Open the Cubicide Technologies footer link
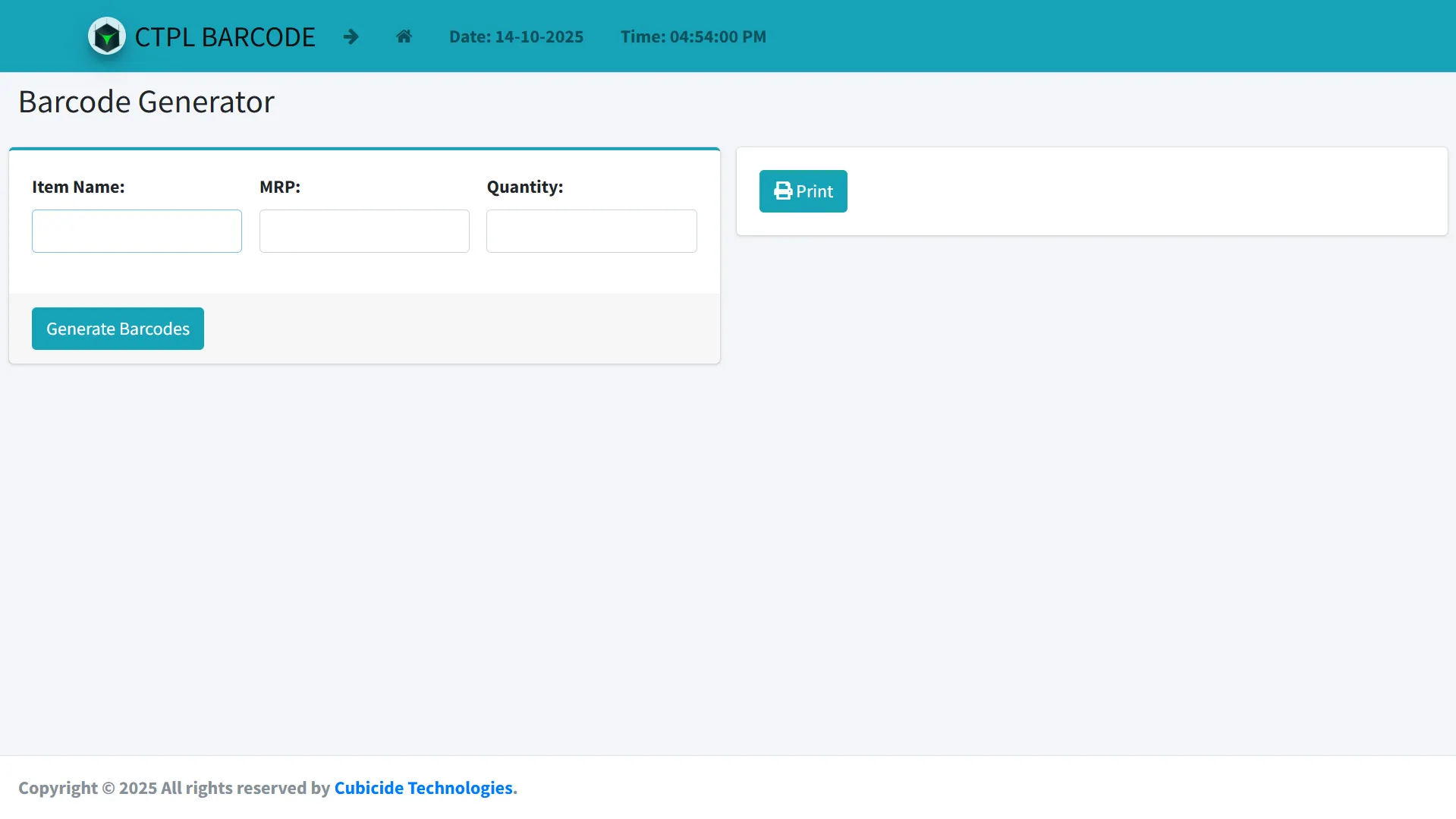This screenshot has height=819, width=1456. [423, 788]
